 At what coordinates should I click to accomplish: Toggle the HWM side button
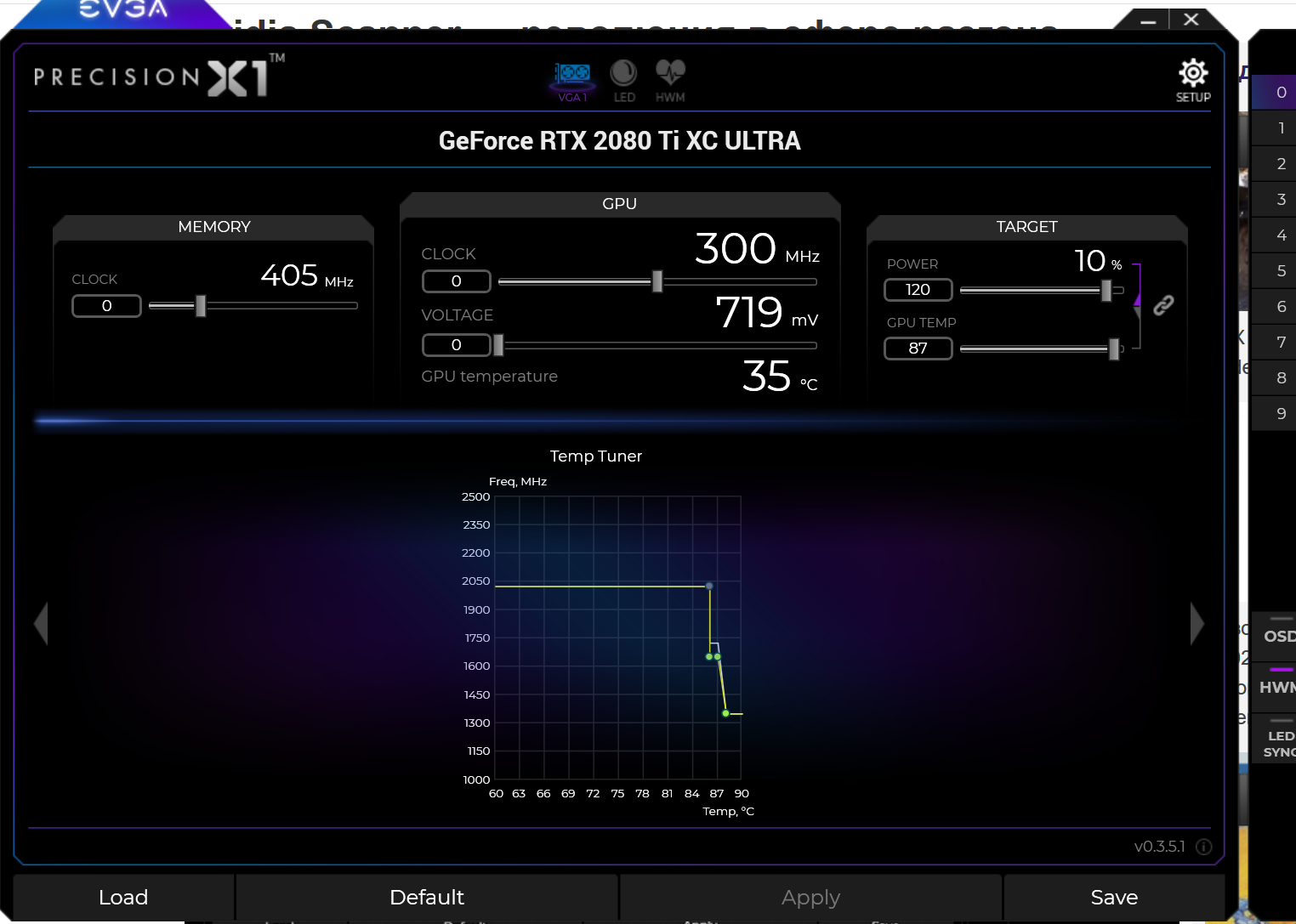click(1275, 686)
